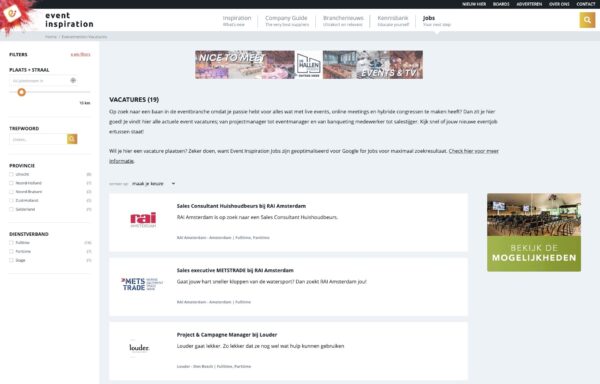Open Sales Consultant Huishoudbeurs bij RAI Amsterdam vacancy
Image resolution: width=600 pixels, height=384 pixels.
241,206
